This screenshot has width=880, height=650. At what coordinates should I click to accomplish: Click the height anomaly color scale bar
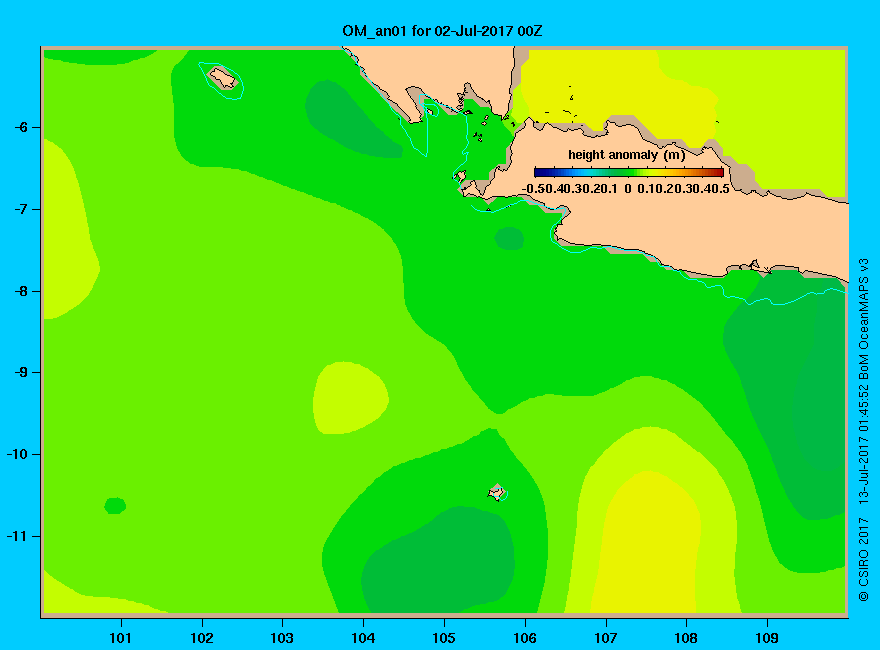pos(629,172)
